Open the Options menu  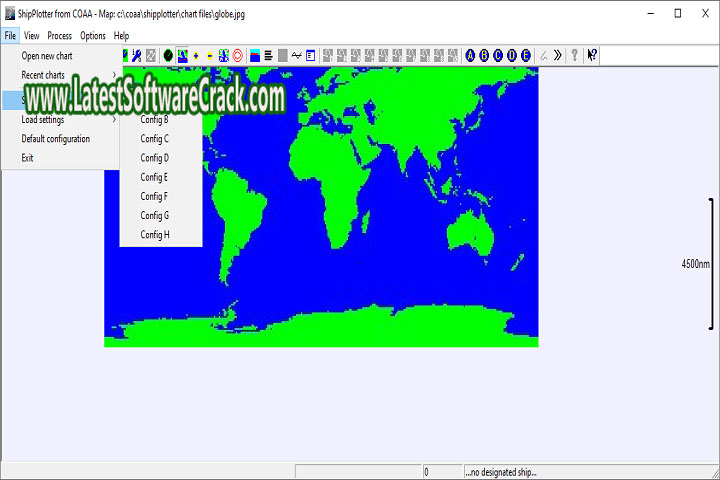coord(93,35)
